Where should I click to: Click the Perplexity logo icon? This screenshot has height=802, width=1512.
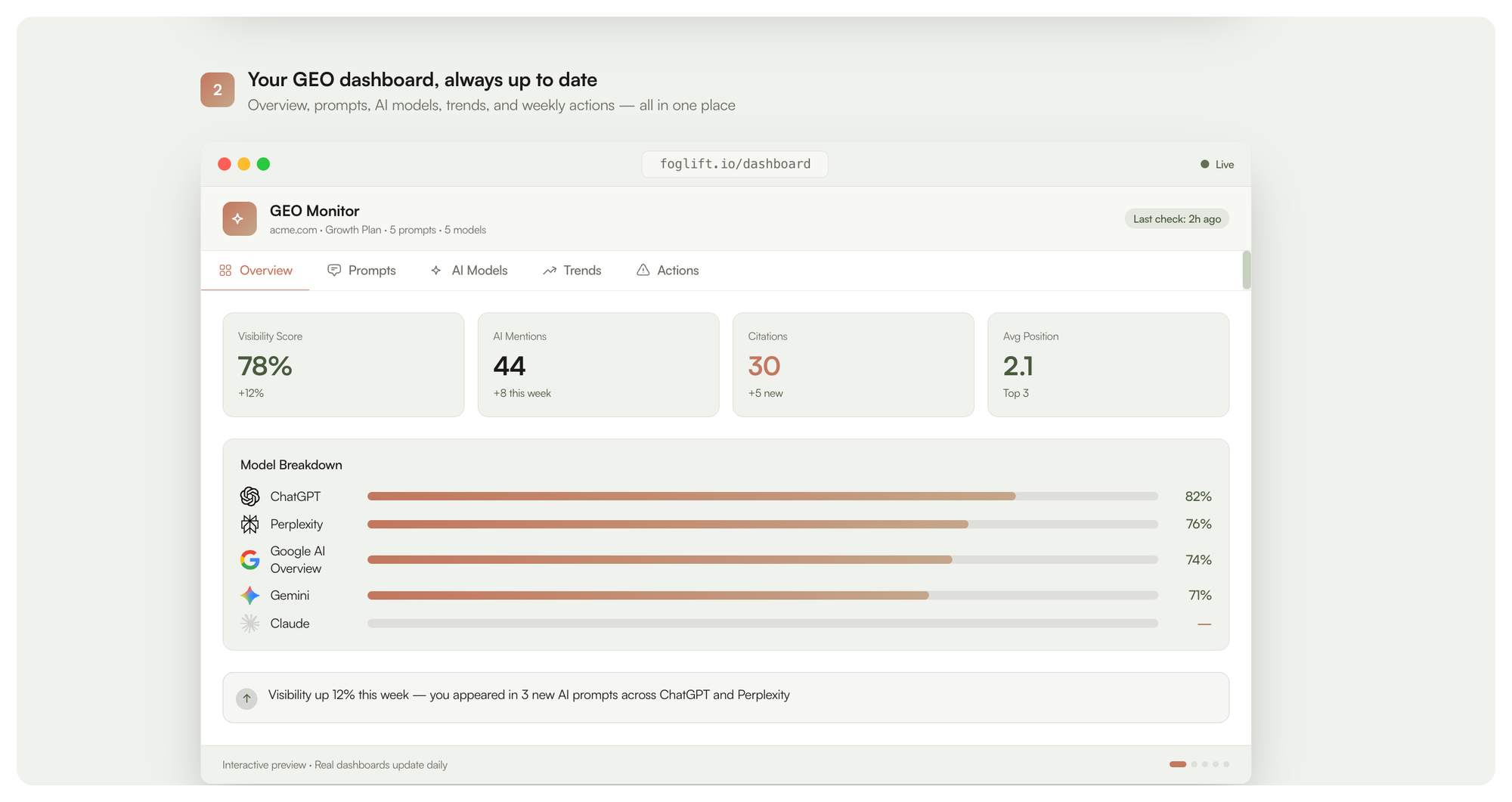(x=249, y=524)
